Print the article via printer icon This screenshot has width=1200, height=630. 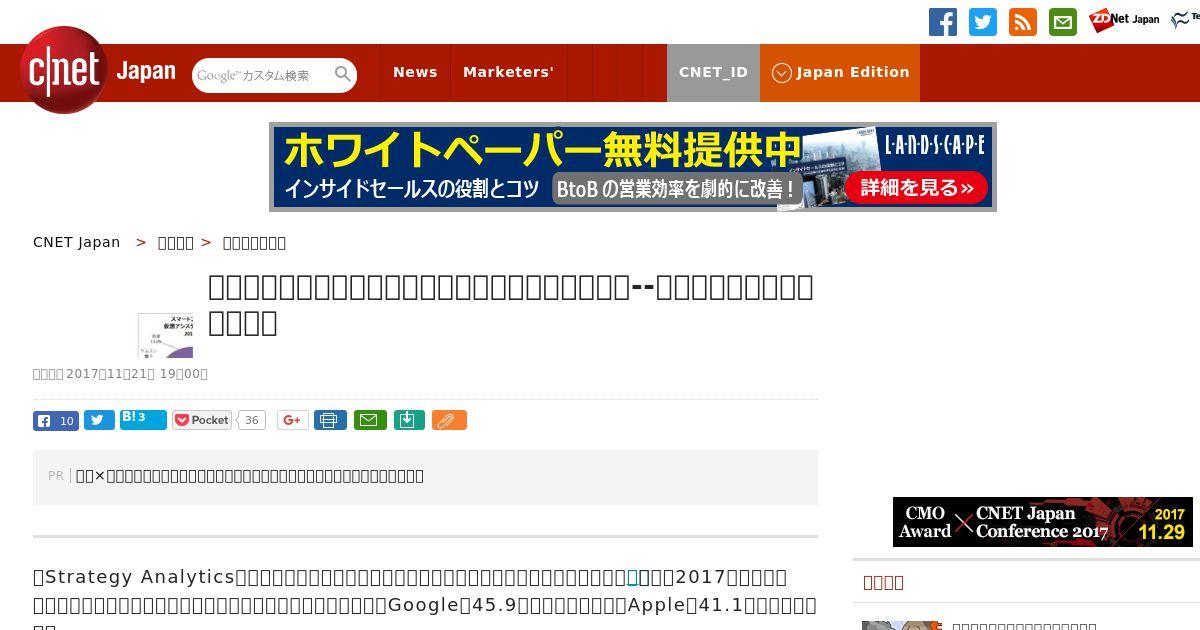(x=330, y=420)
